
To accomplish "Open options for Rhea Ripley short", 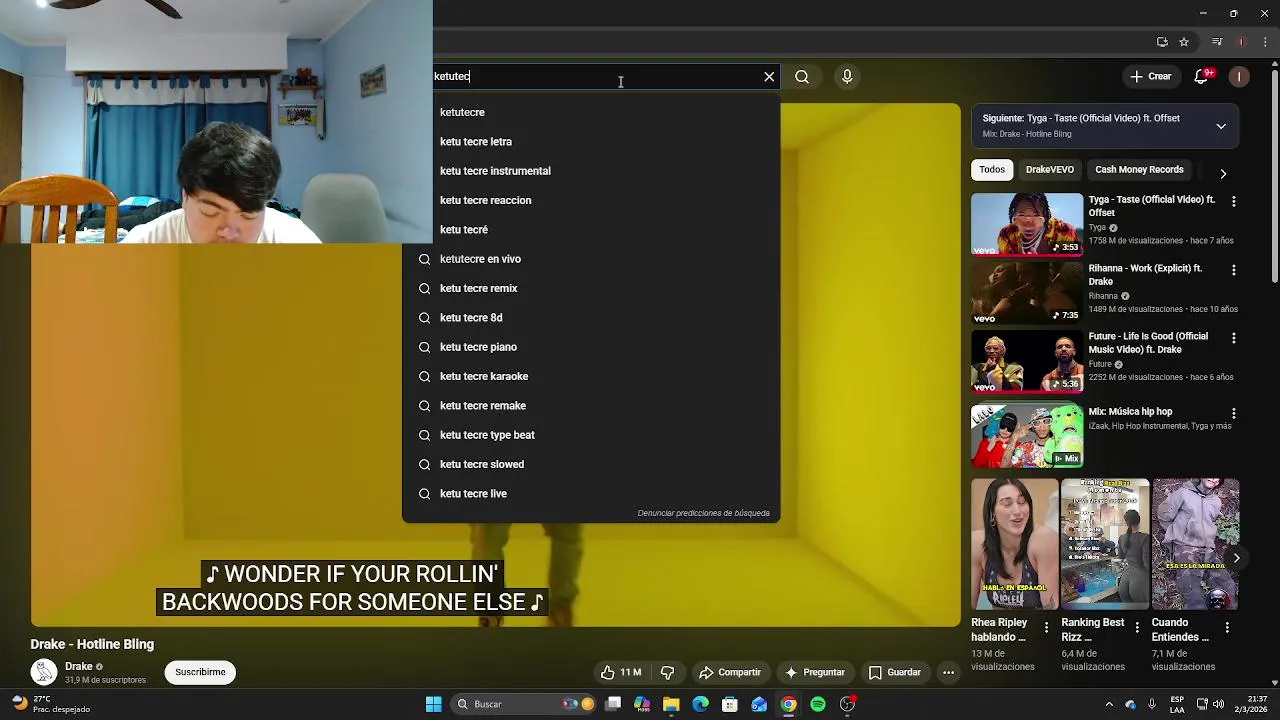I will tap(1046, 628).
